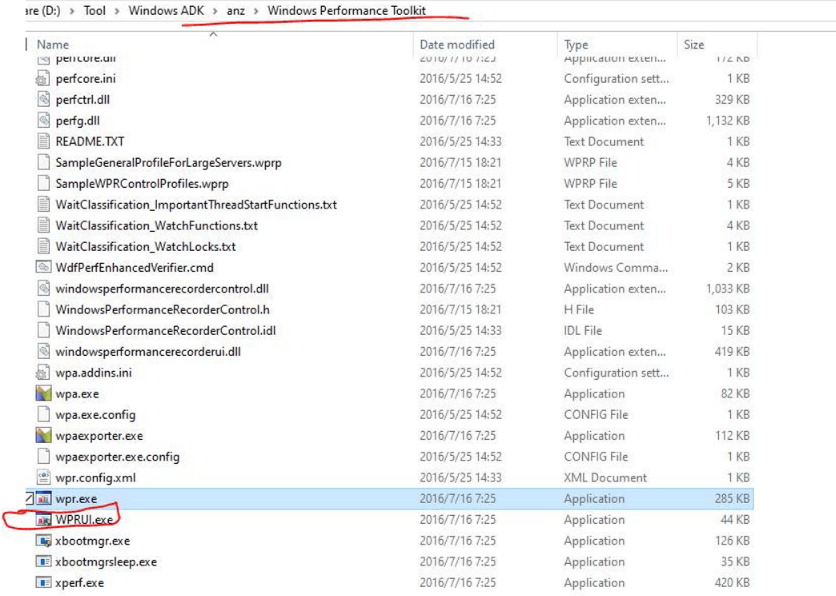This screenshot has height=596, width=836.
Task: Click the SampleWPRControlProfiles.wprp file icon
Action: point(43,184)
